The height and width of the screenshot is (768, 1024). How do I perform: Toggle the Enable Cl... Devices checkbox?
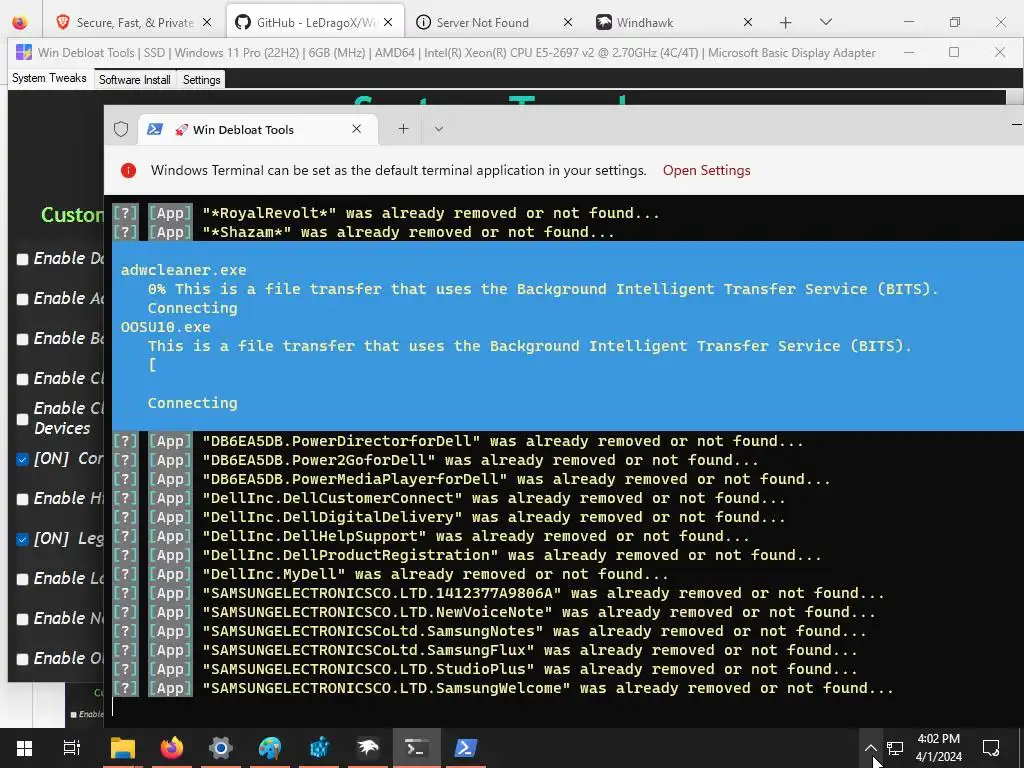22,419
